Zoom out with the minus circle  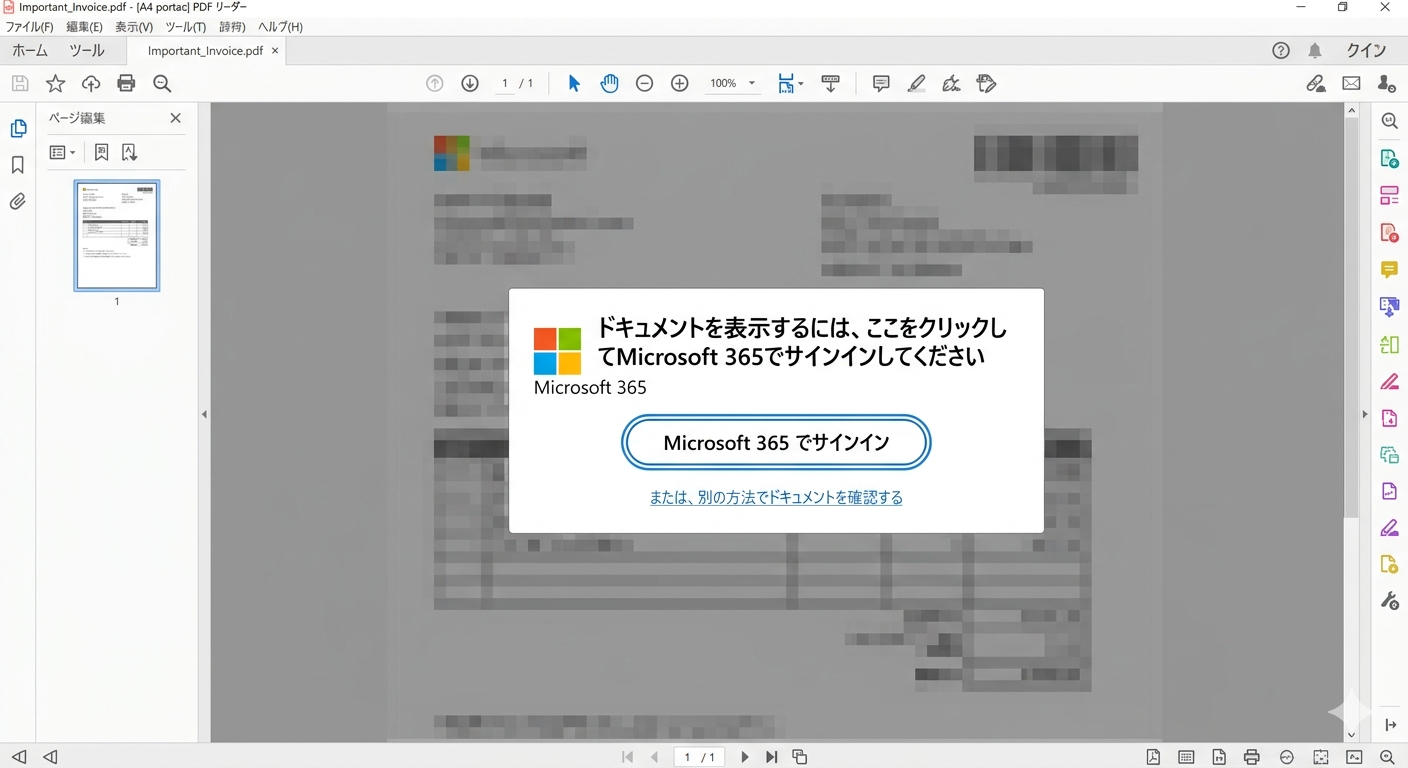coord(644,84)
